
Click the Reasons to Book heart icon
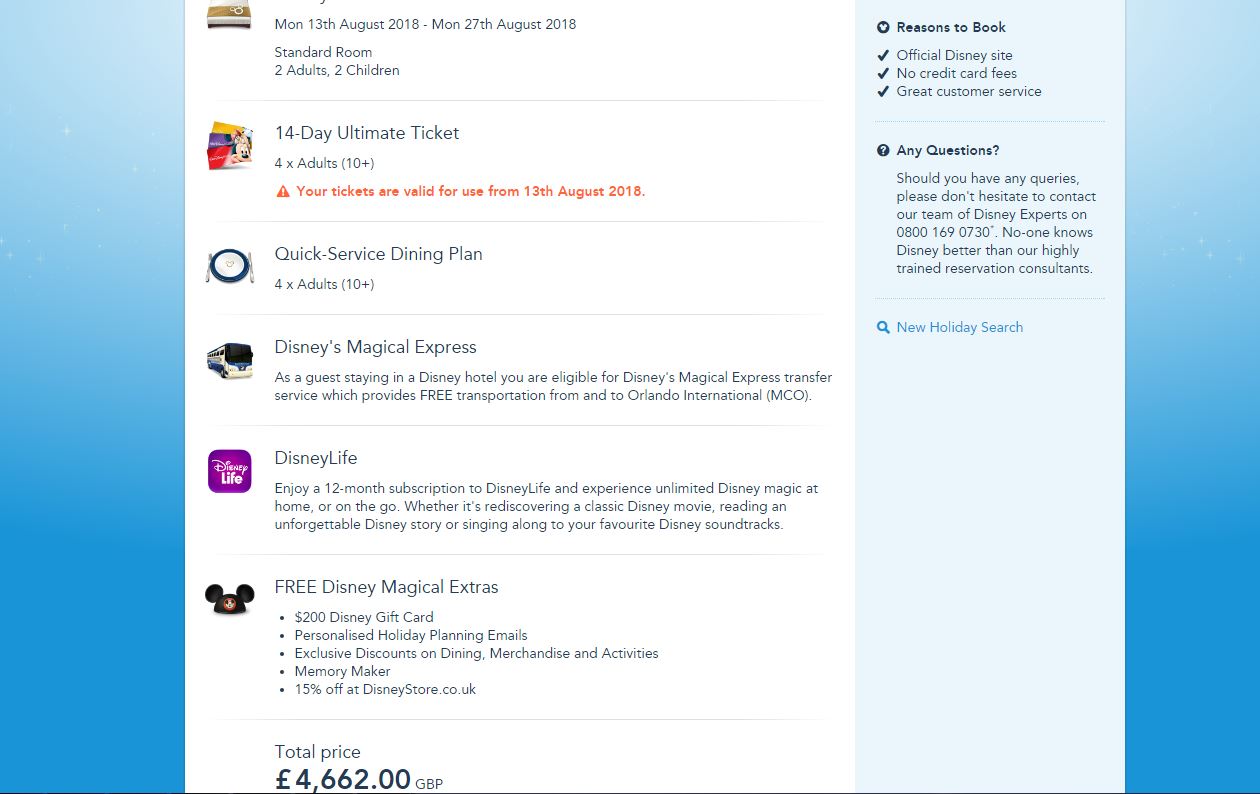883,28
